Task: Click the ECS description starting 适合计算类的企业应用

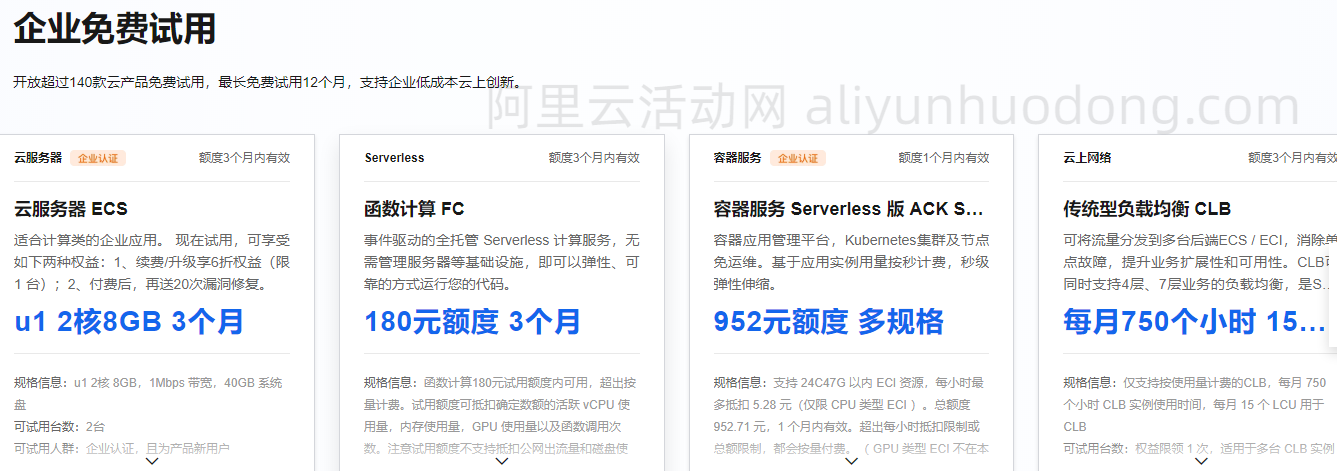Action: coord(152,262)
